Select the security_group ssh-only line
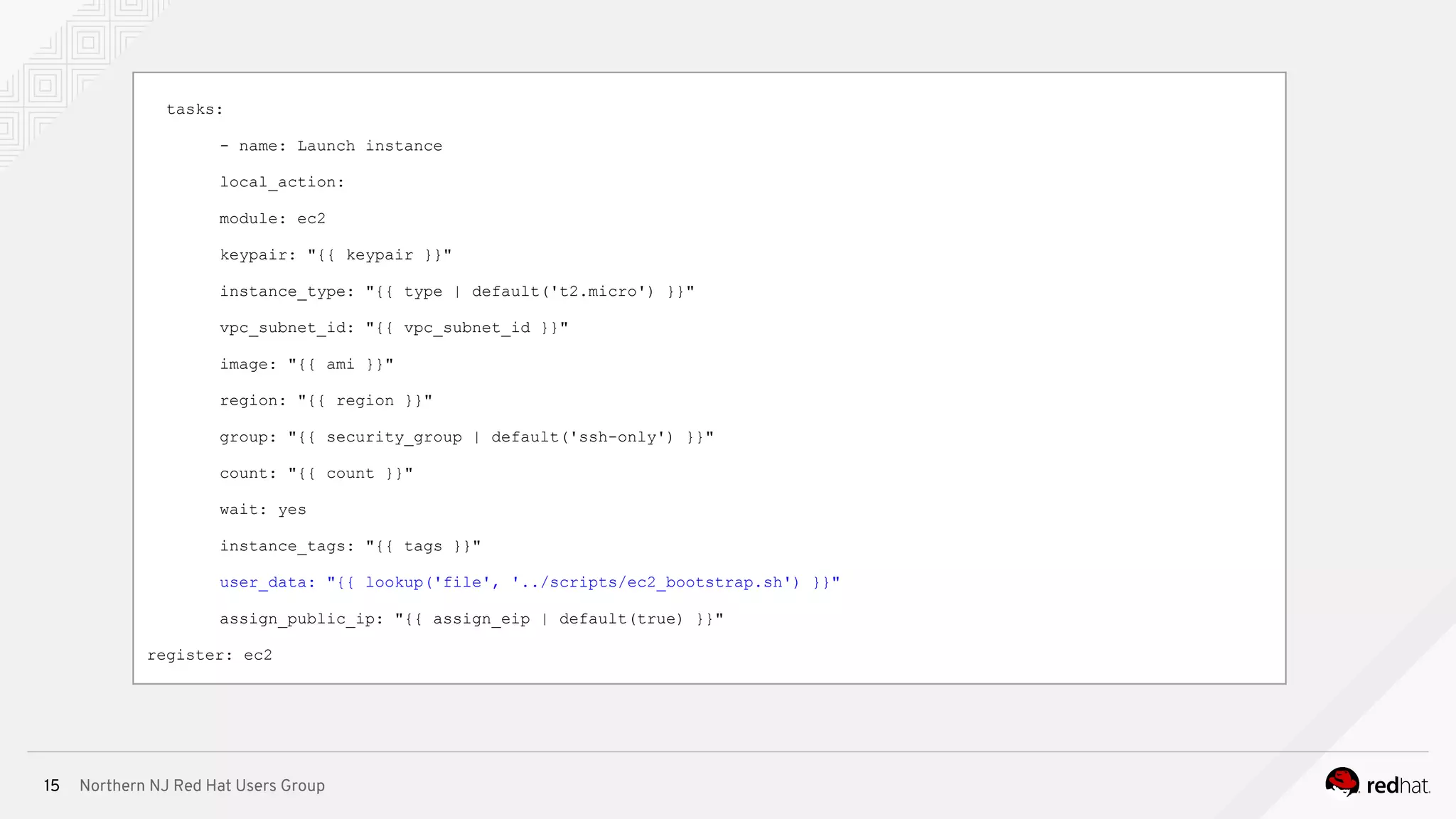1456x819 pixels. [x=466, y=437]
